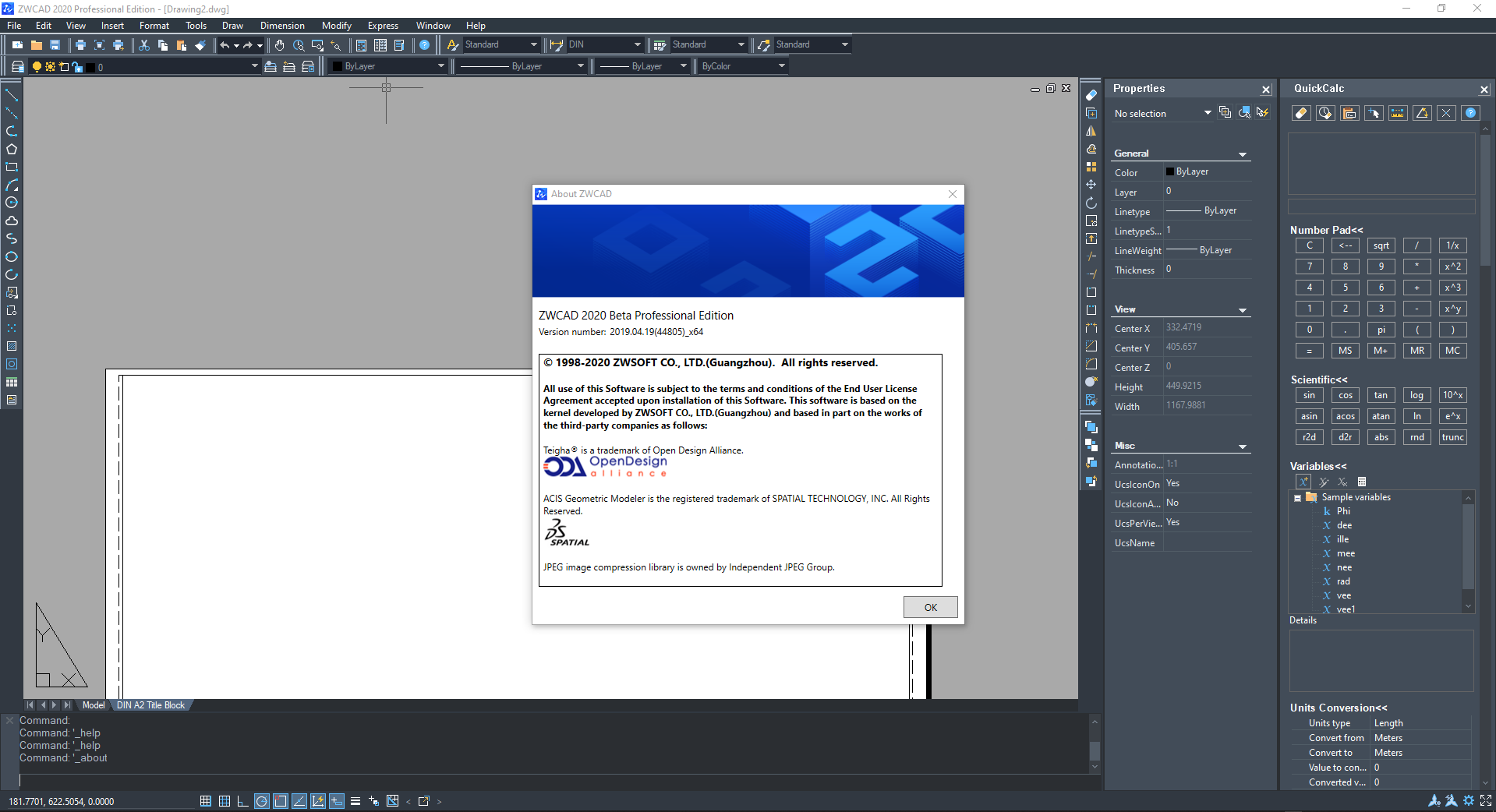The height and width of the screenshot is (812, 1496).
Task: Open the Express menu
Action: pos(383,26)
